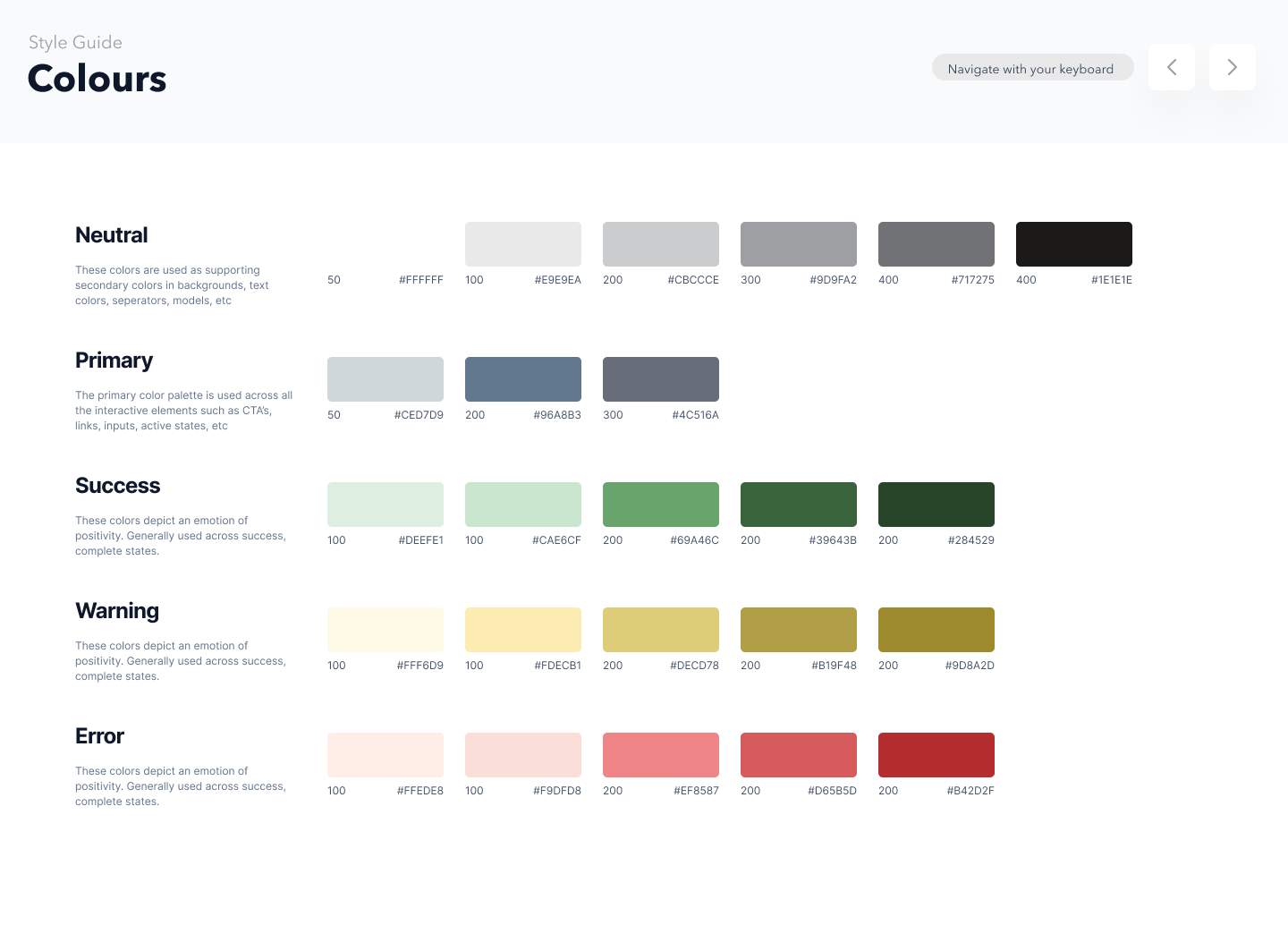Click the Warning #DECD78 swatch
Screen dimensions: 1288x925
click(x=660, y=630)
